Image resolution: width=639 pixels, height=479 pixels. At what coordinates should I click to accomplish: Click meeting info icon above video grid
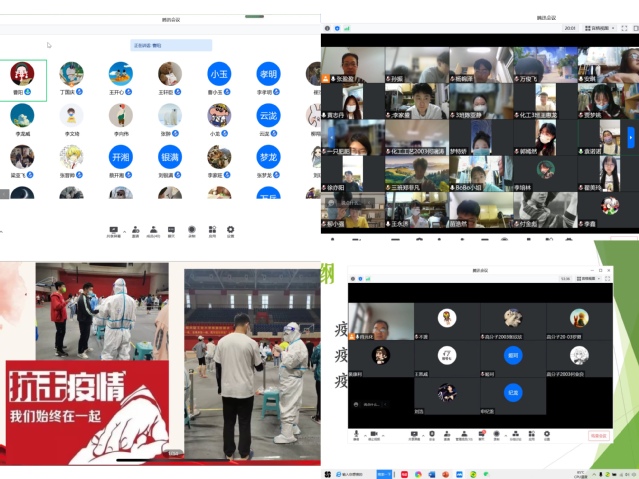click(327, 28)
